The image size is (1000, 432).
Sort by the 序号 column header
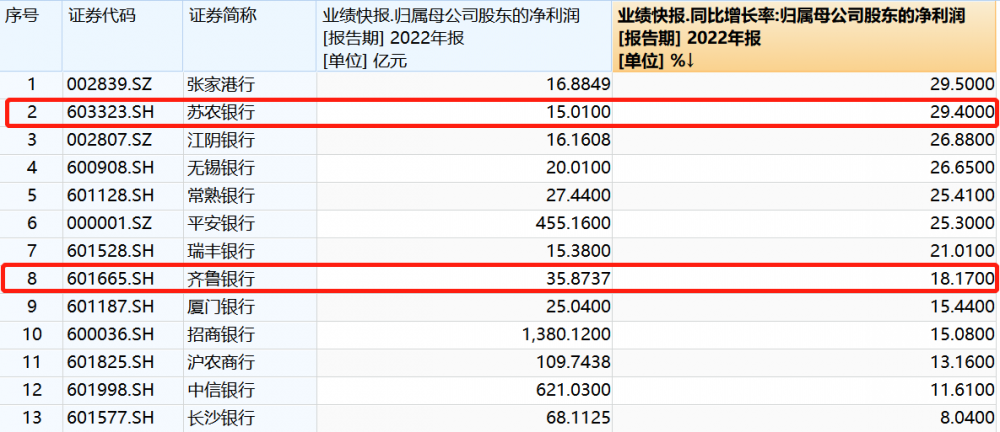click(x=21, y=15)
